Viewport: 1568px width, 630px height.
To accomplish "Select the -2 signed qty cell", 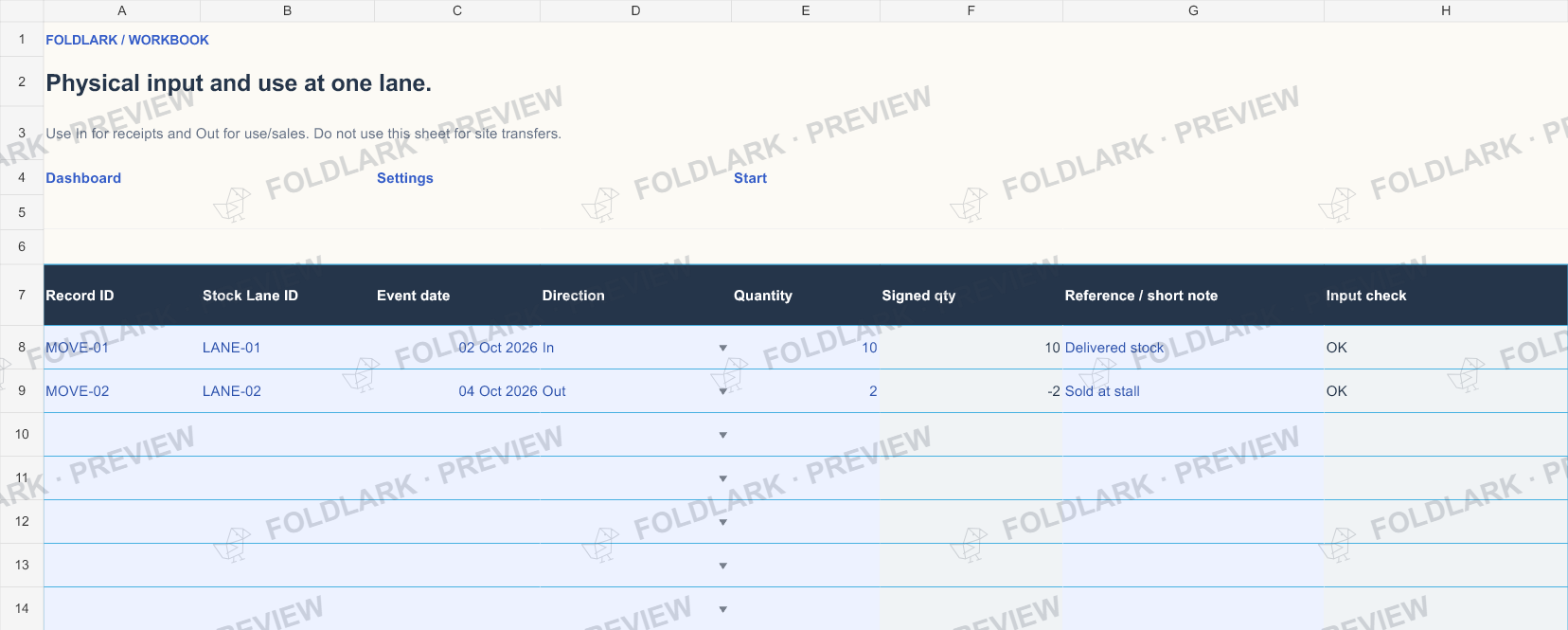I will pos(971,391).
